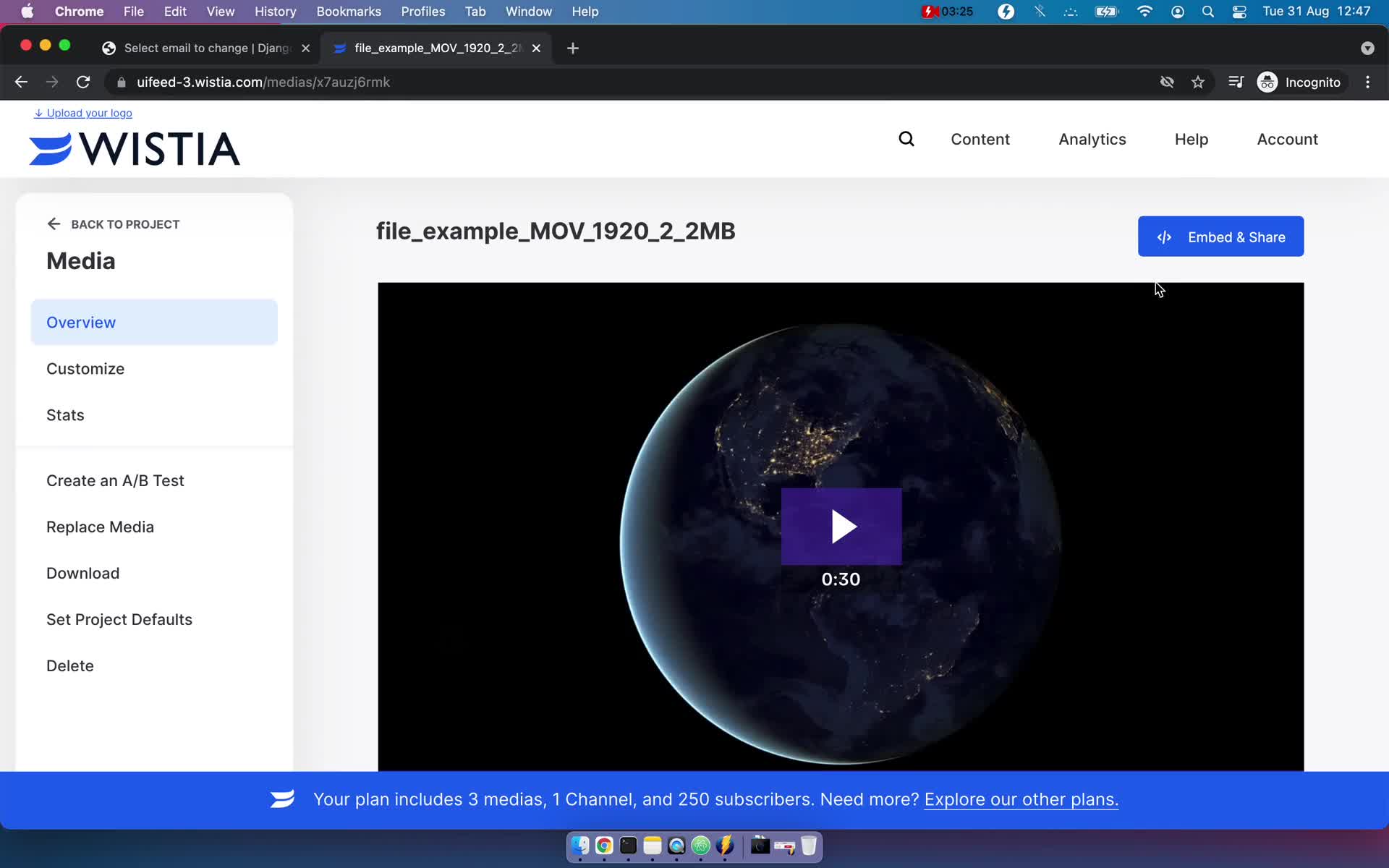Click the Set Project Defaults option
This screenshot has width=1389, height=868.
click(120, 619)
